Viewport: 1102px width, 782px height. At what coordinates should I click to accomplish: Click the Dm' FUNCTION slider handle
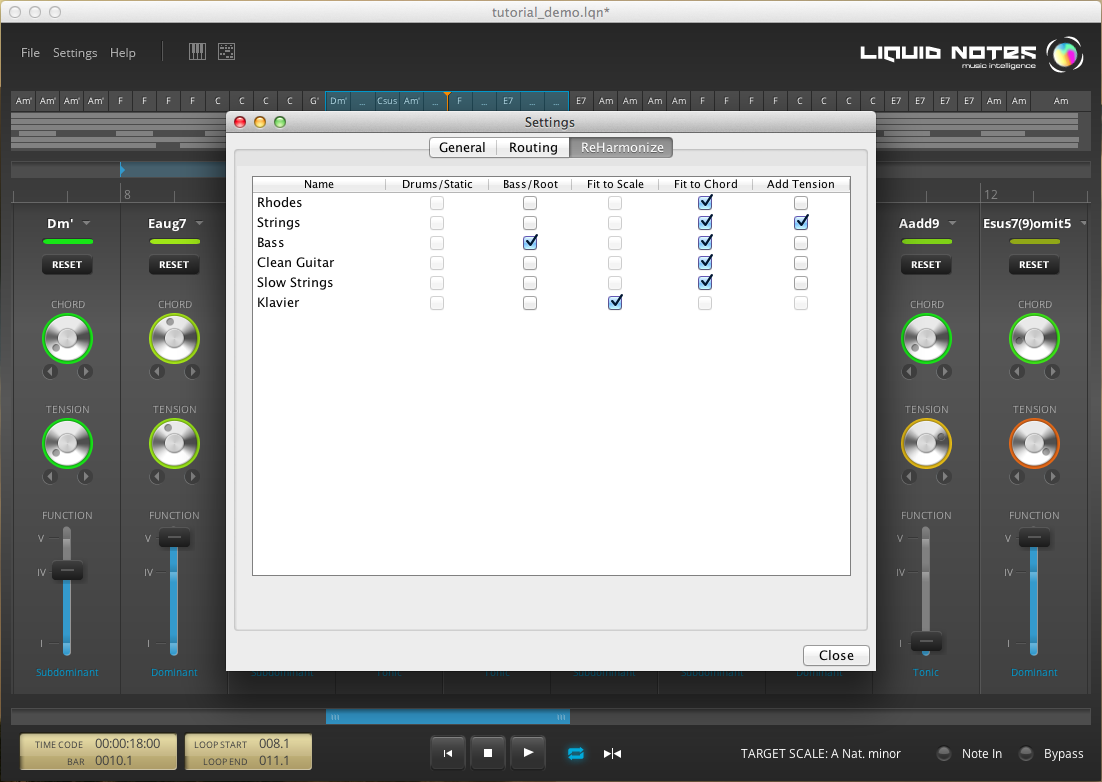coord(67,571)
